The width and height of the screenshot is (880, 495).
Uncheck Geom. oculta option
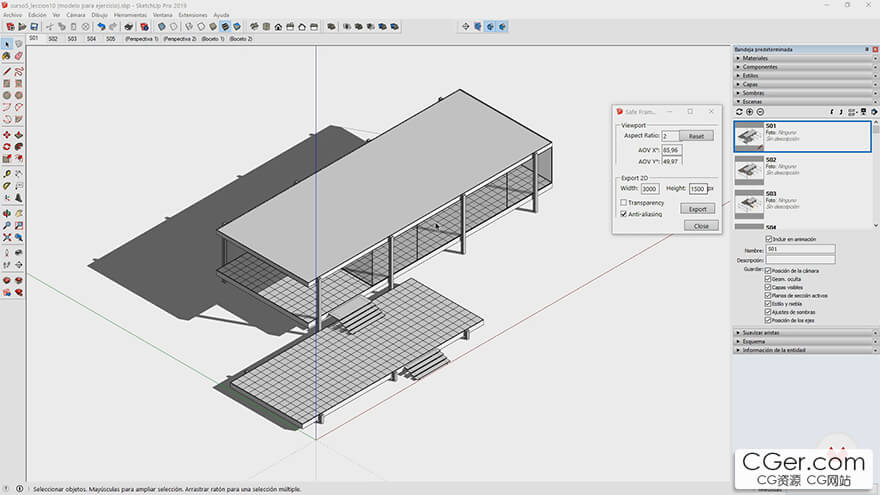[768, 279]
